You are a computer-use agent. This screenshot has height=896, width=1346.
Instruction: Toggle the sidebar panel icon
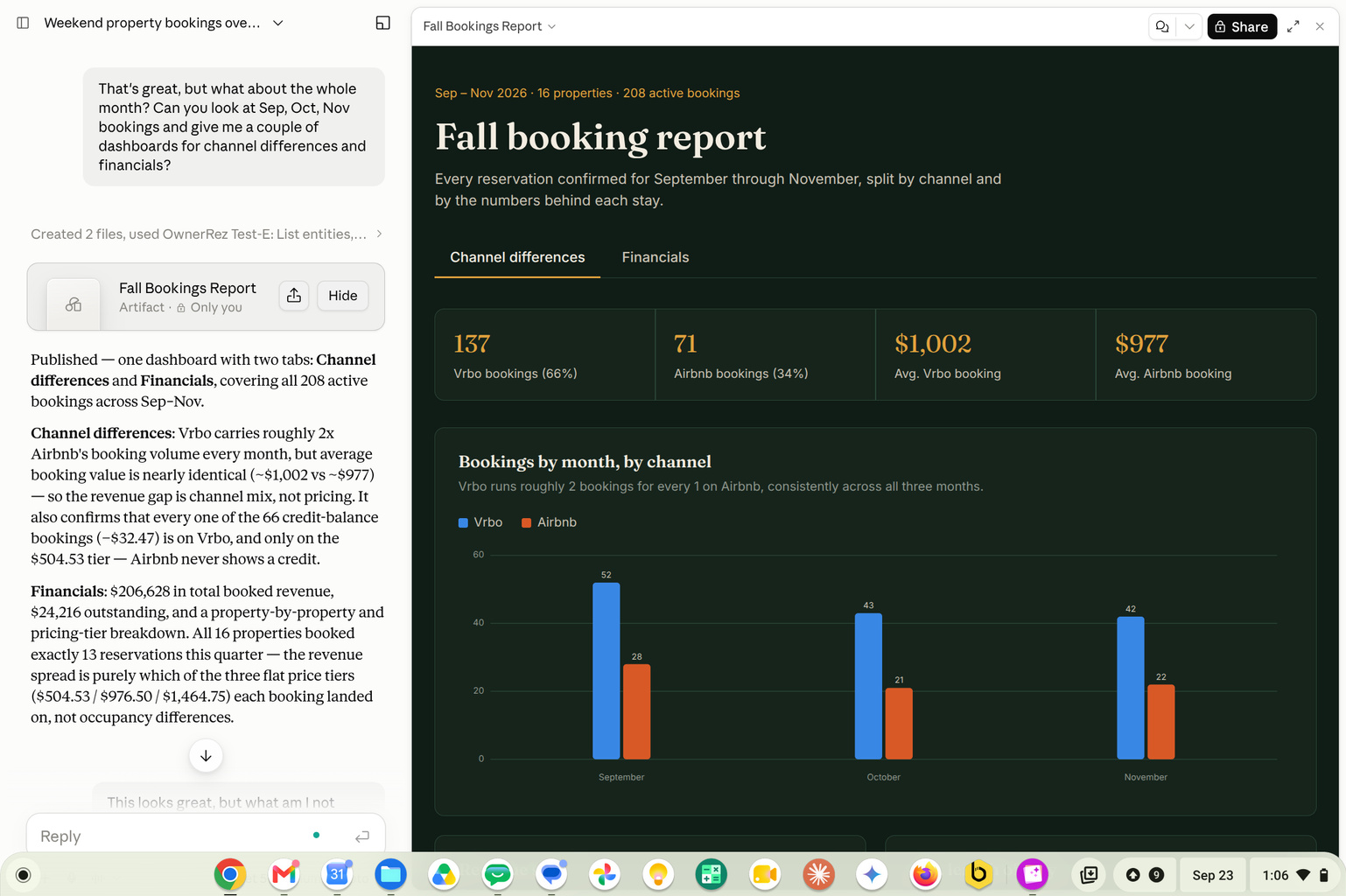(x=24, y=23)
